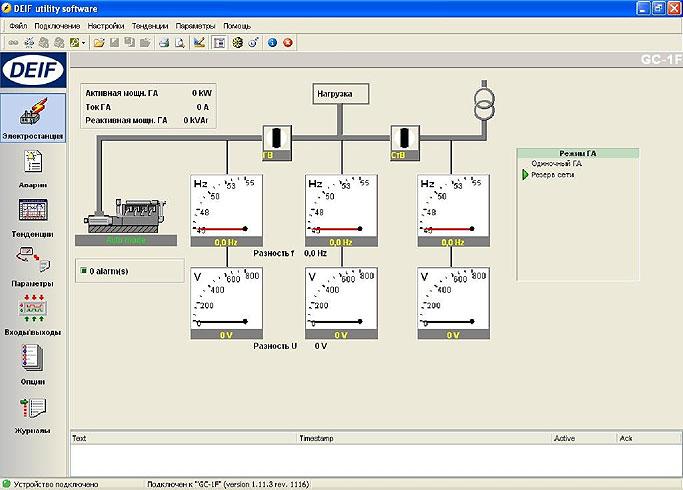The image size is (683, 490).
Task: Click the red stop toolbar icon
Action: (288, 43)
